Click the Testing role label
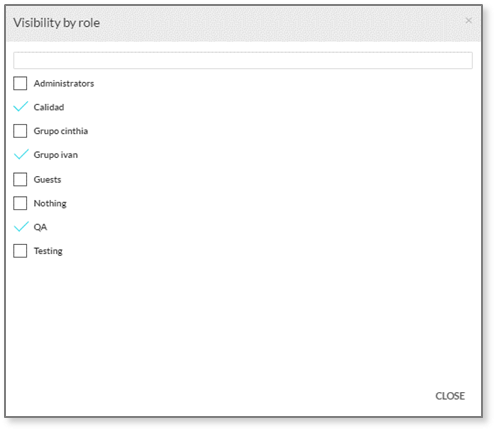Image resolution: width=496 pixels, height=431 pixels. click(x=48, y=251)
